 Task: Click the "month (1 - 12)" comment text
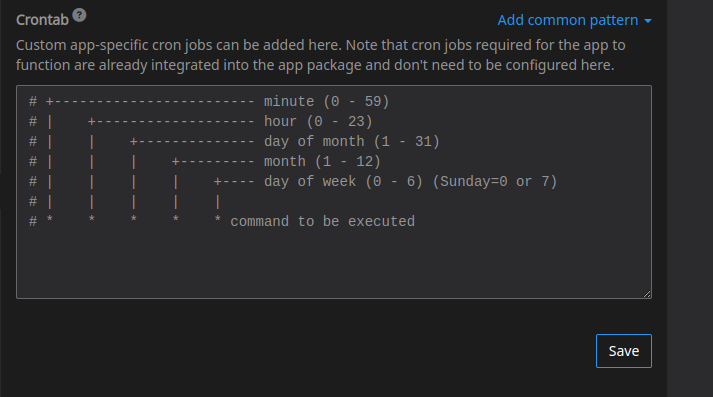322,161
